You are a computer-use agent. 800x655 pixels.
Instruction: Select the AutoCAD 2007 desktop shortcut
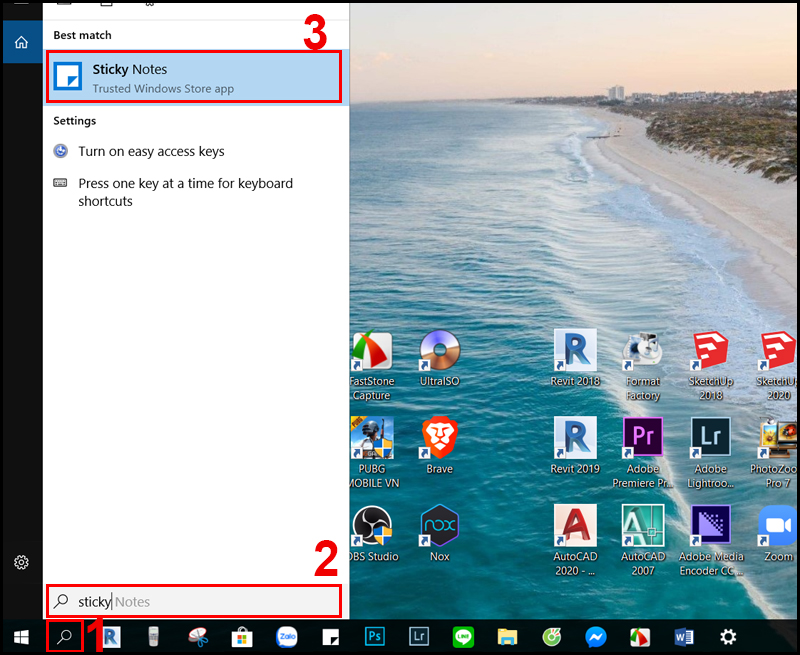(643, 541)
